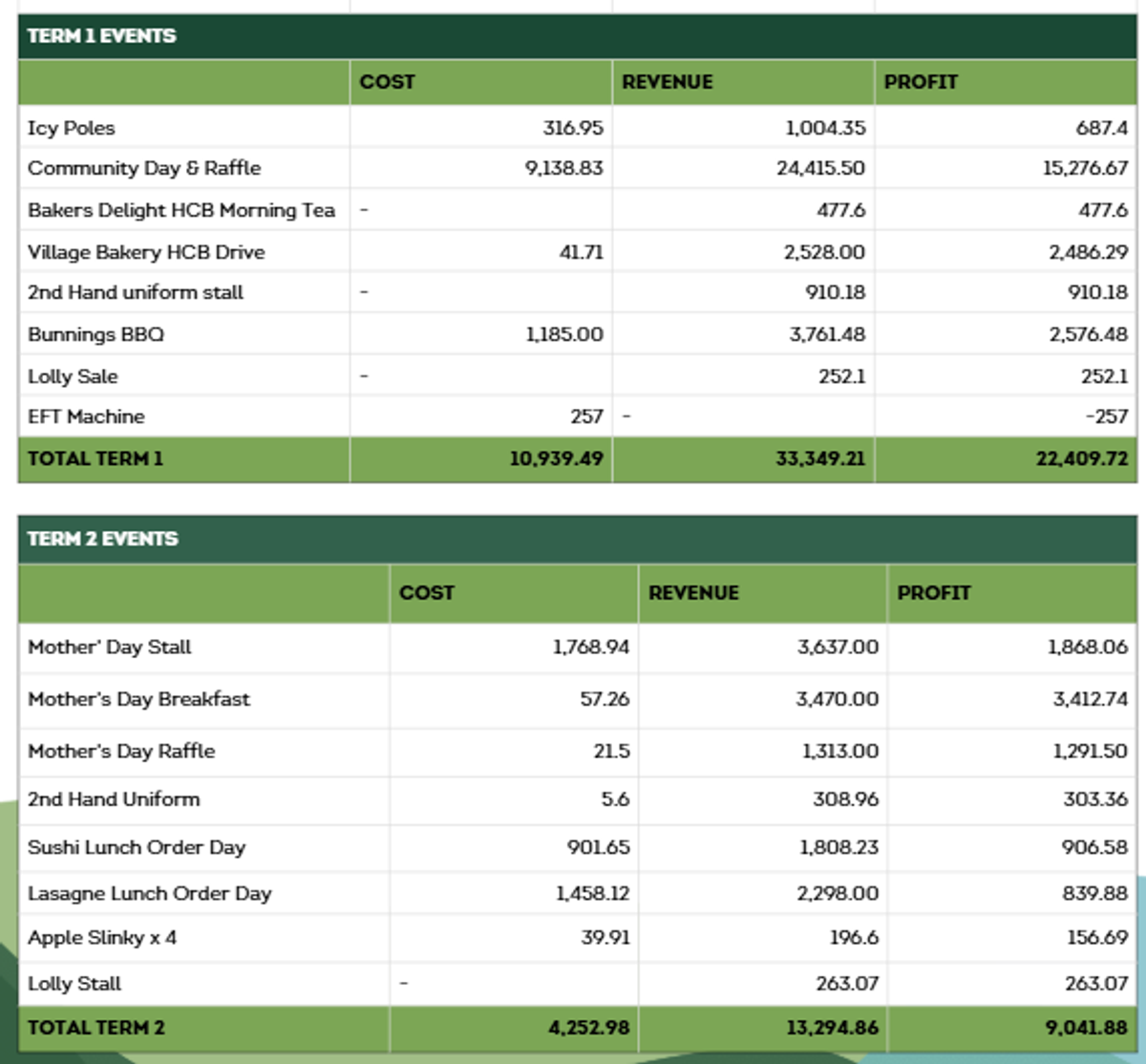Click the PROFIT header in Term 1 table

[x=920, y=82]
